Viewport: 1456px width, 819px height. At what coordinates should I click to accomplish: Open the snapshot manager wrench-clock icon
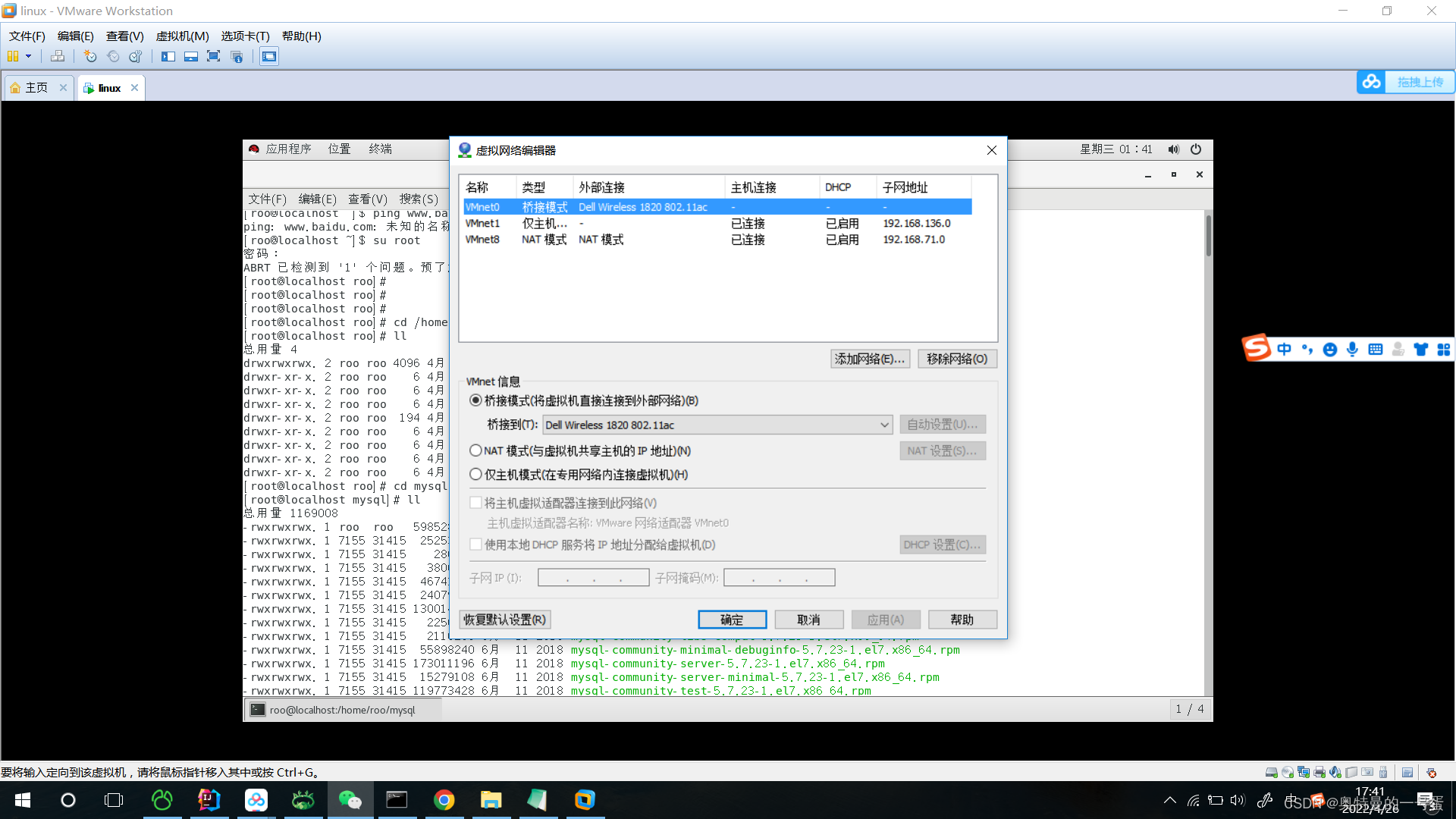click(136, 56)
